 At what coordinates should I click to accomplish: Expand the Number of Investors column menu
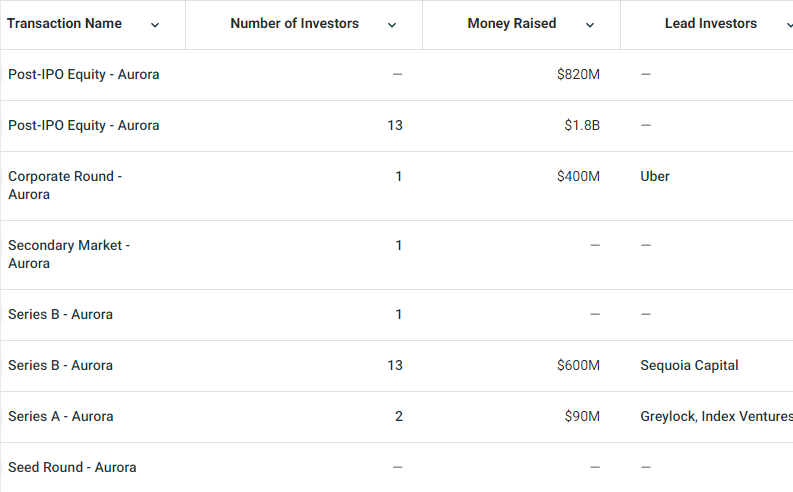pyautogui.click(x=391, y=25)
